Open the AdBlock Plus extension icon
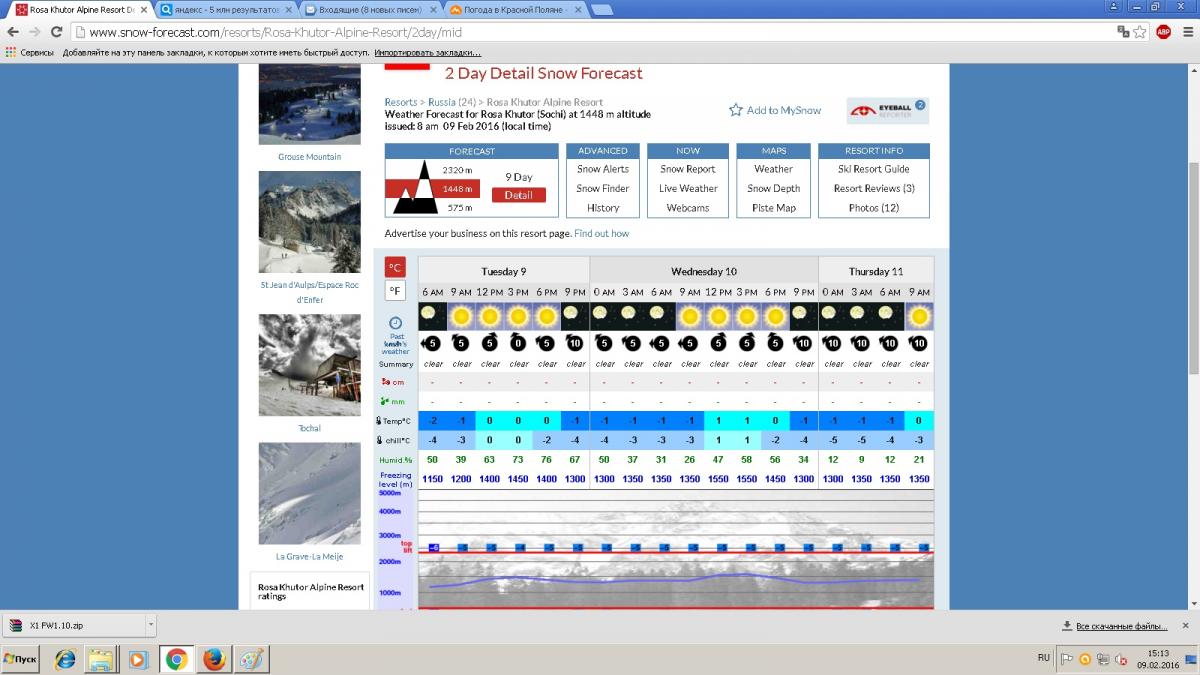 tap(1163, 31)
